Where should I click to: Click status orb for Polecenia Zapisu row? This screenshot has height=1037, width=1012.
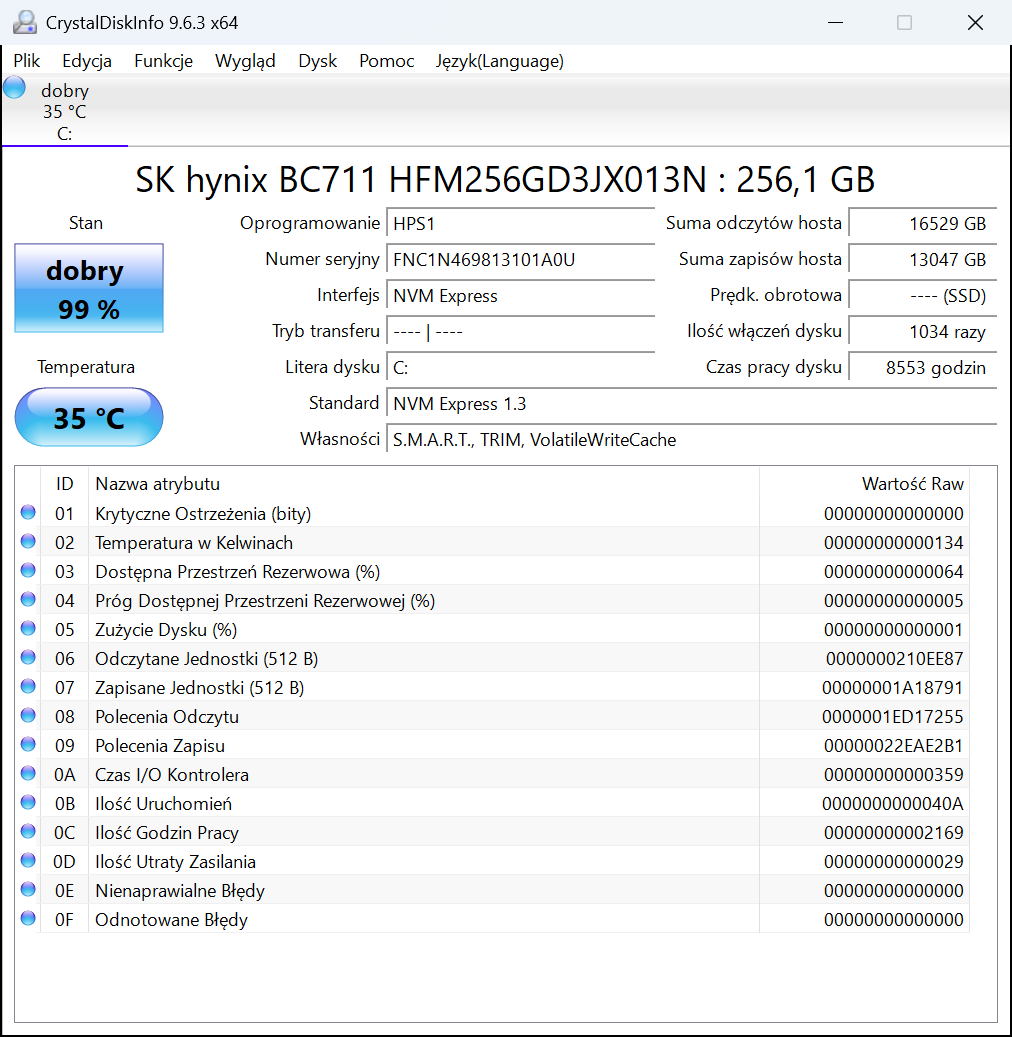click(x=28, y=745)
